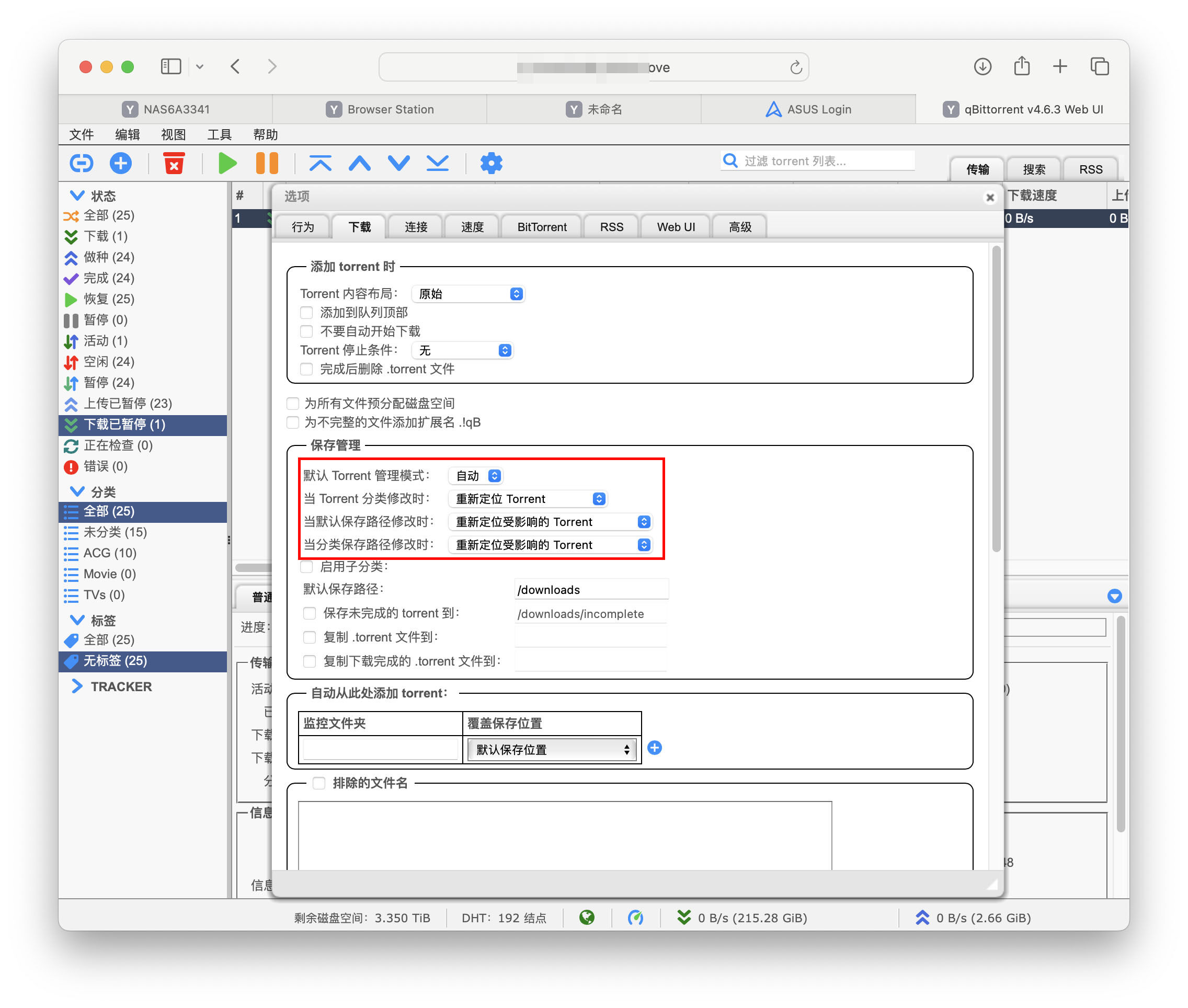Enable 为所有文件预分配磁盘空间 checkbox
The width and height of the screenshot is (1188, 1008).
tap(293, 404)
